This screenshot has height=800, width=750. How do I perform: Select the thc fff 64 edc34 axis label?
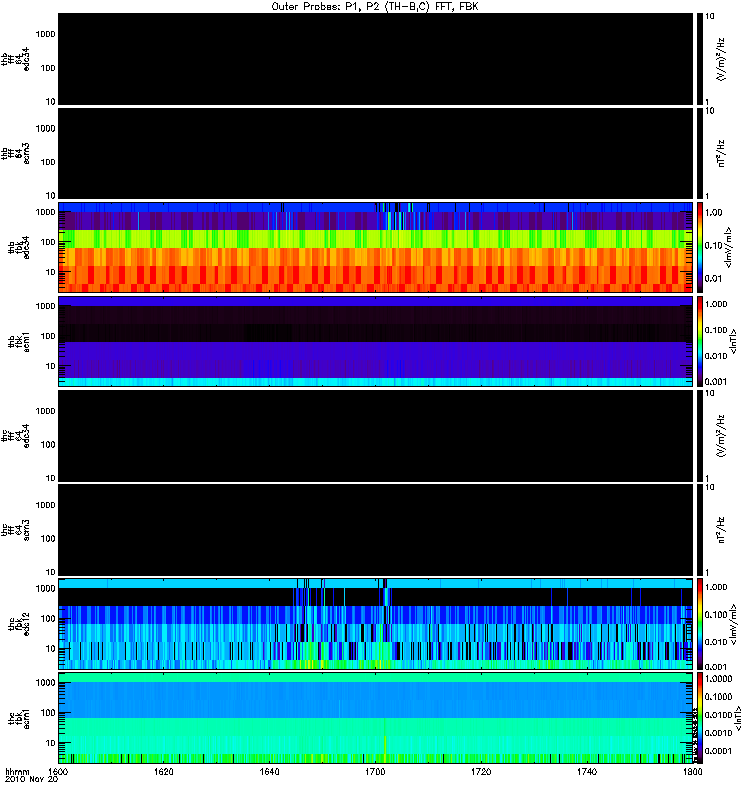point(15,436)
